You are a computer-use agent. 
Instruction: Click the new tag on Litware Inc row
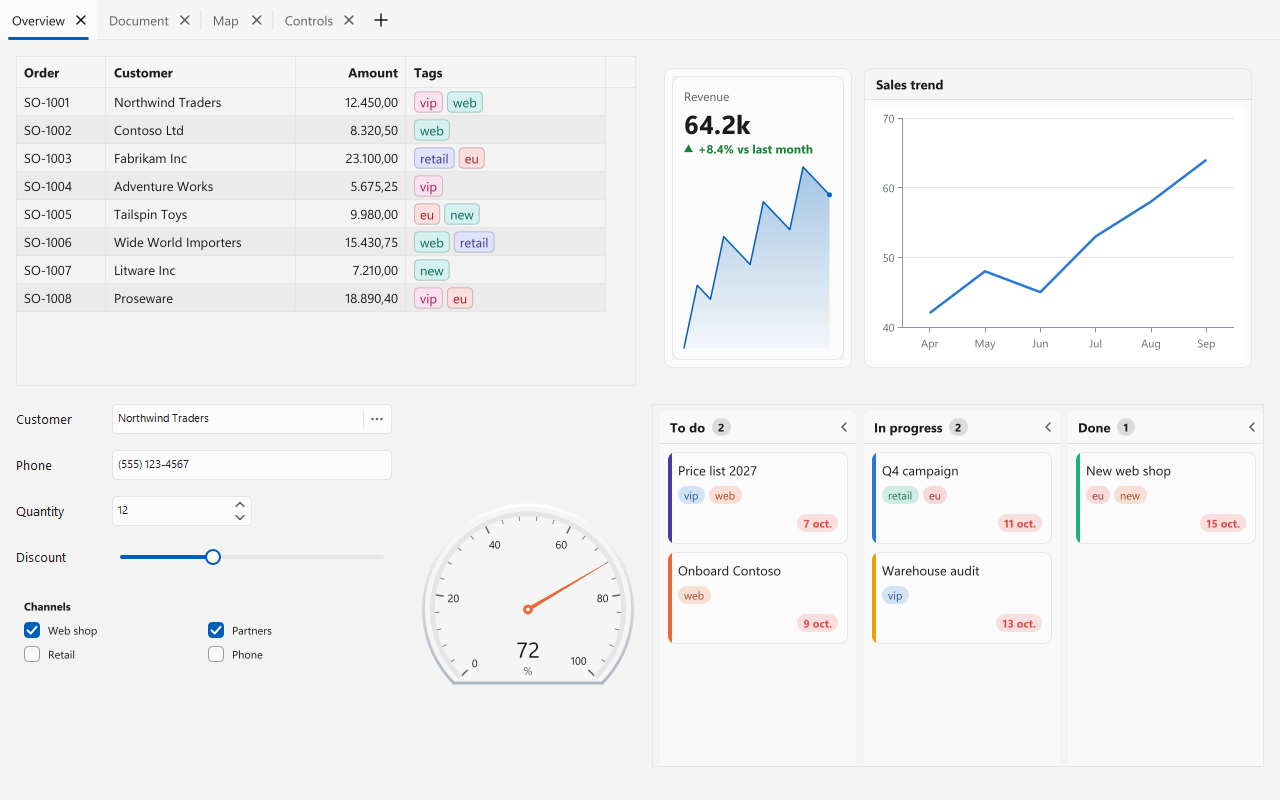pyautogui.click(x=432, y=270)
